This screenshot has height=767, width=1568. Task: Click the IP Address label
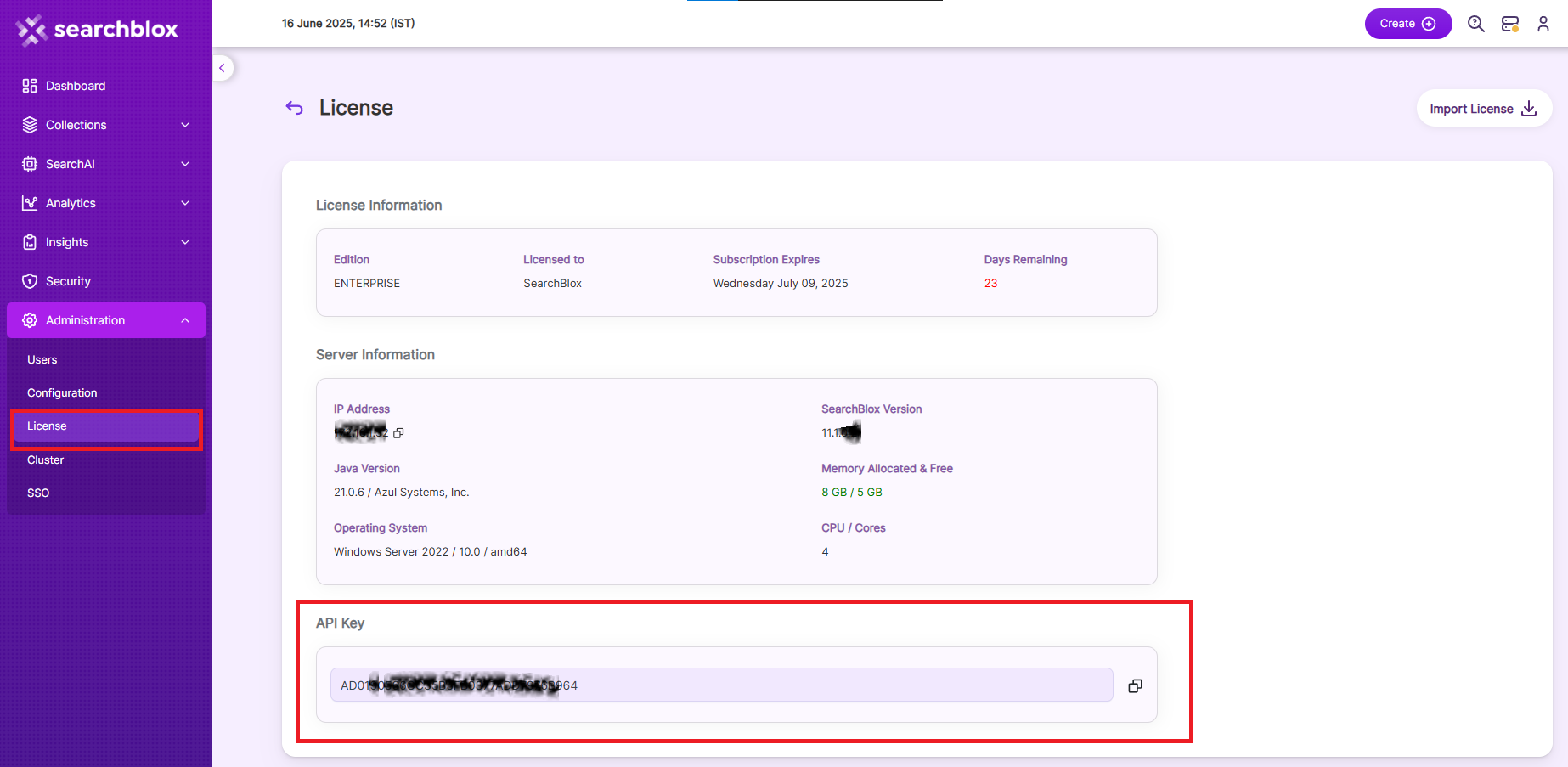point(362,409)
